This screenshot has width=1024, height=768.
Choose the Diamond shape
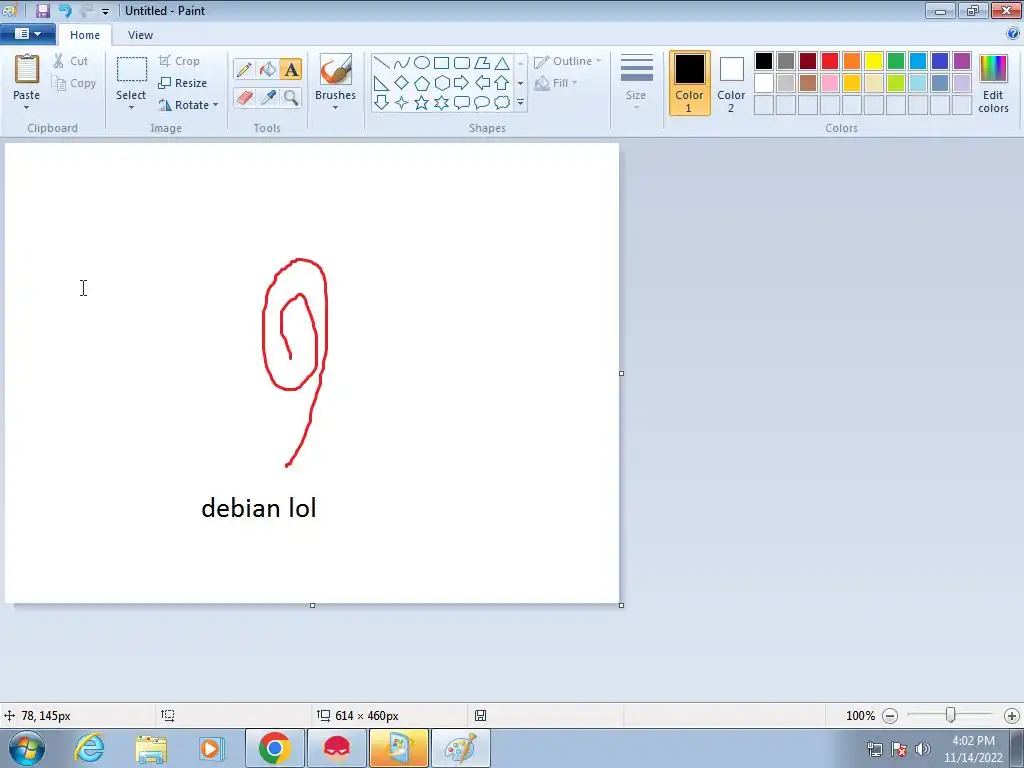pyautogui.click(x=402, y=83)
